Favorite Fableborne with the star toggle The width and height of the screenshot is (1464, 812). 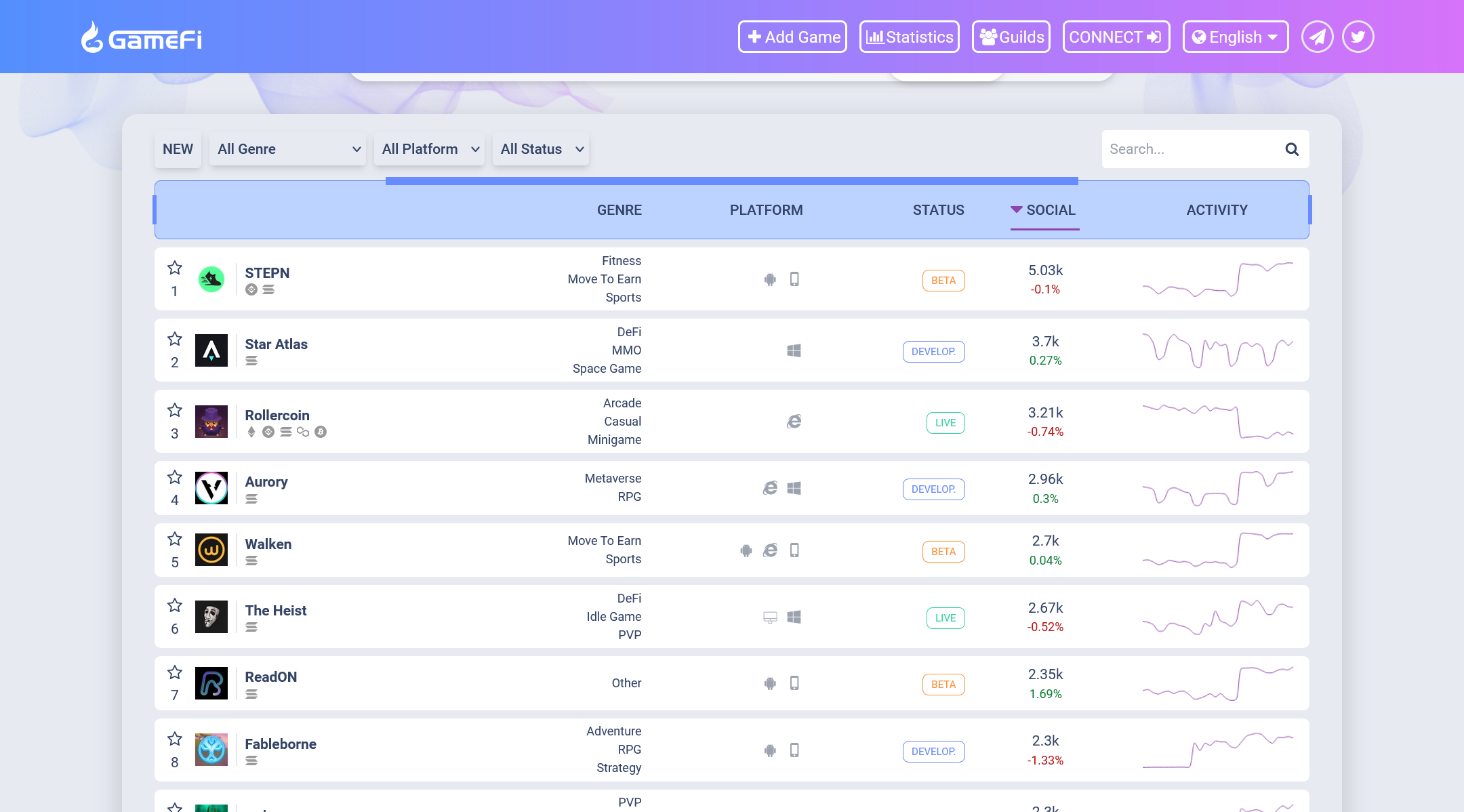click(x=175, y=739)
